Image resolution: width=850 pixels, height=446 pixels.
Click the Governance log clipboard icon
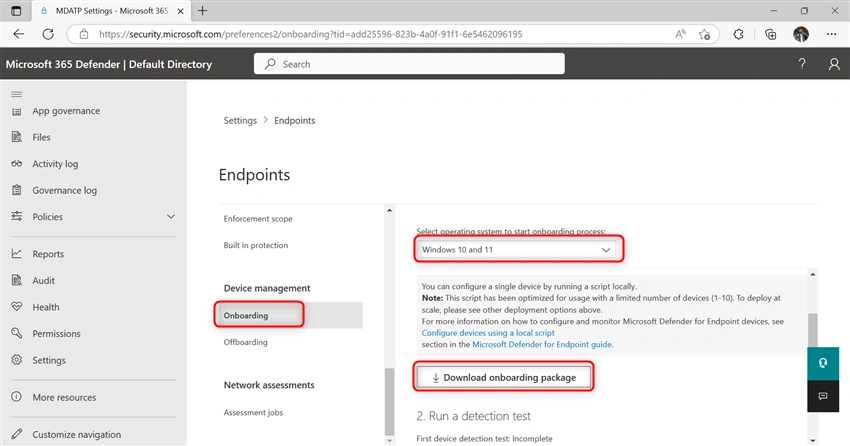(17, 190)
